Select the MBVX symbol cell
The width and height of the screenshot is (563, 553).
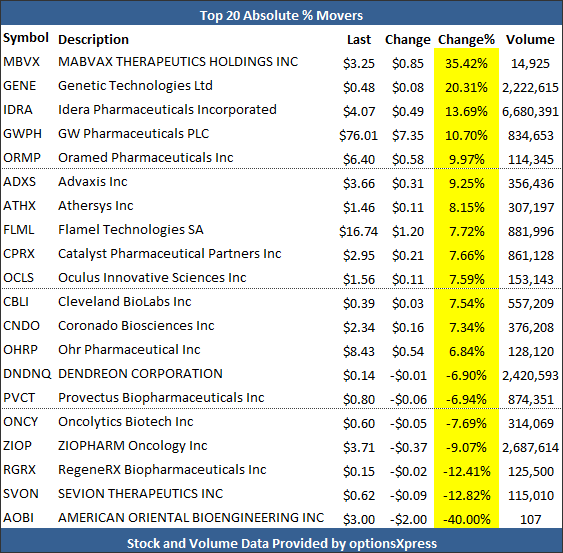click(x=22, y=62)
